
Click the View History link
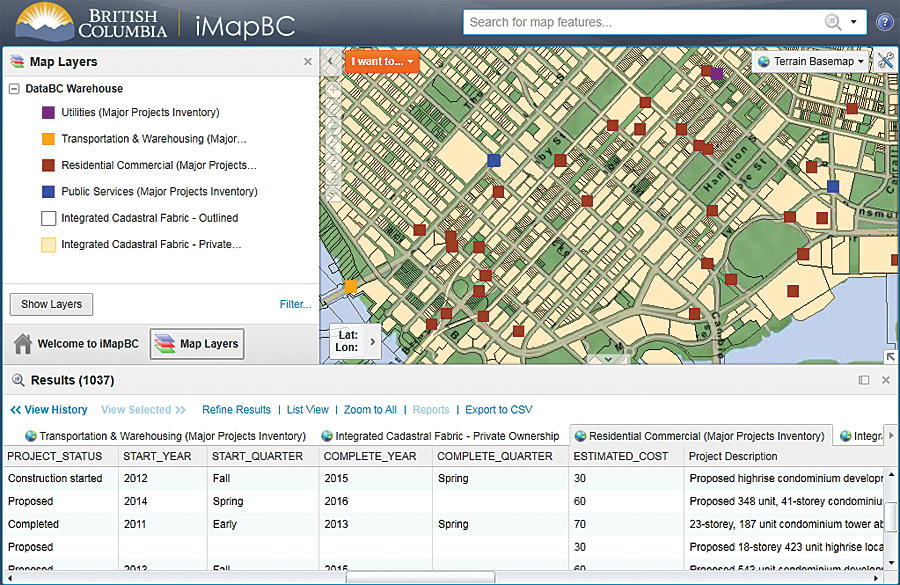(49, 410)
